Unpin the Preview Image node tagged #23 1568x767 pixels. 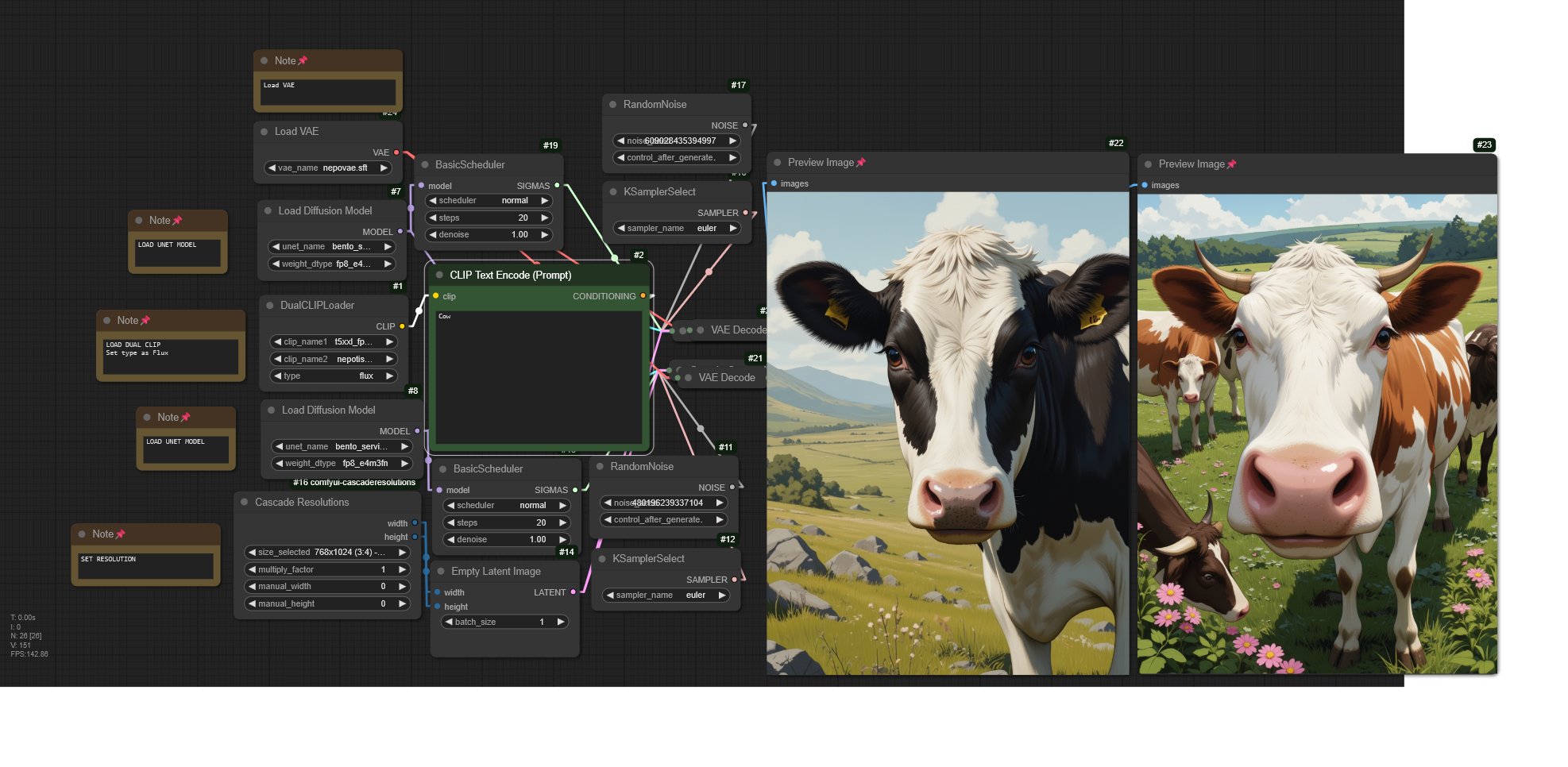click(x=1232, y=164)
